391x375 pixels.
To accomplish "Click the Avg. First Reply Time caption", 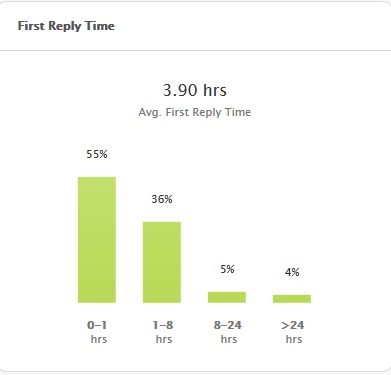I will click(195, 112).
